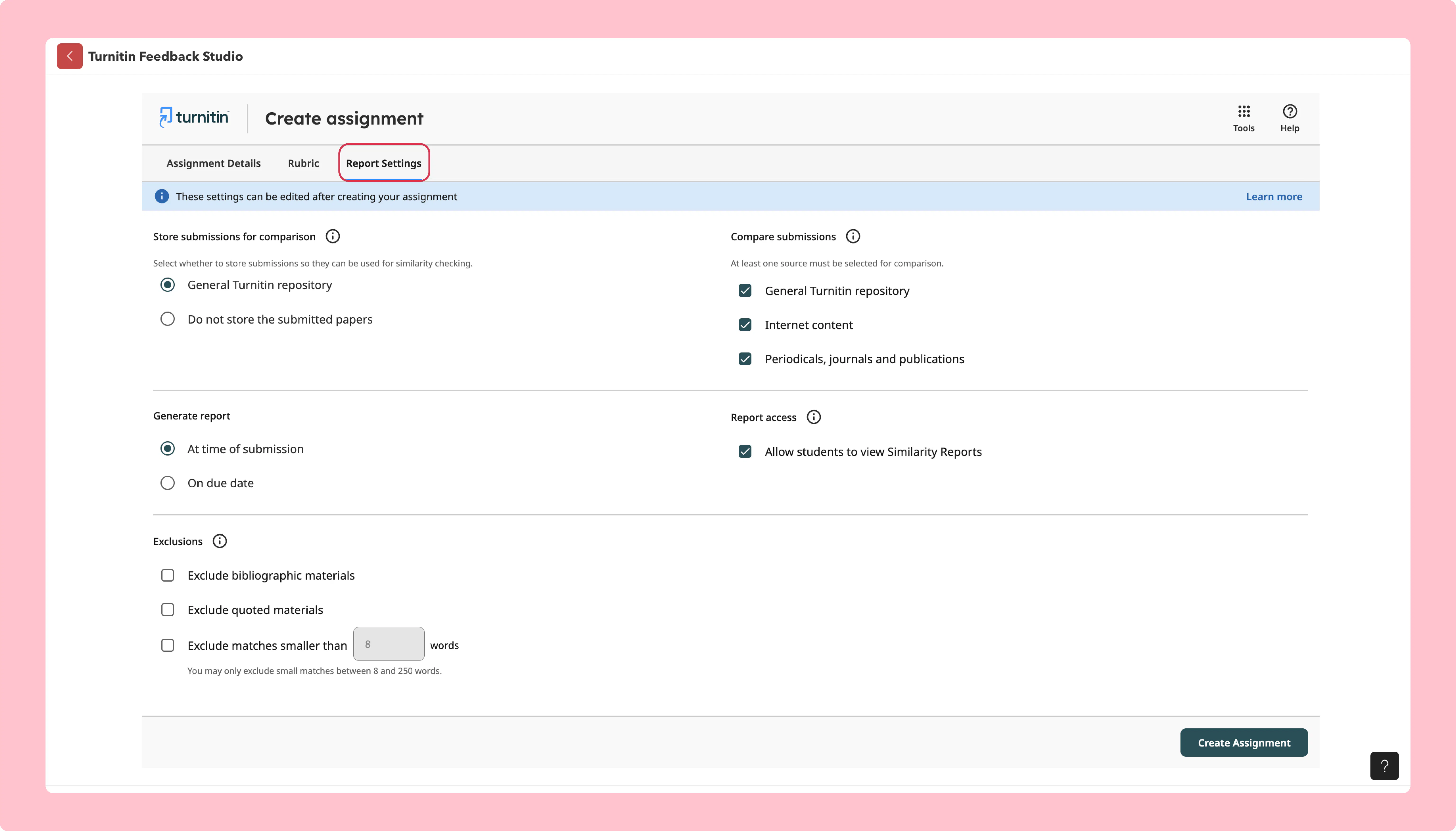This screenshot has height=831, width=1456.
Task: Select Do not store the submitted papers
Action: [167, 319]
